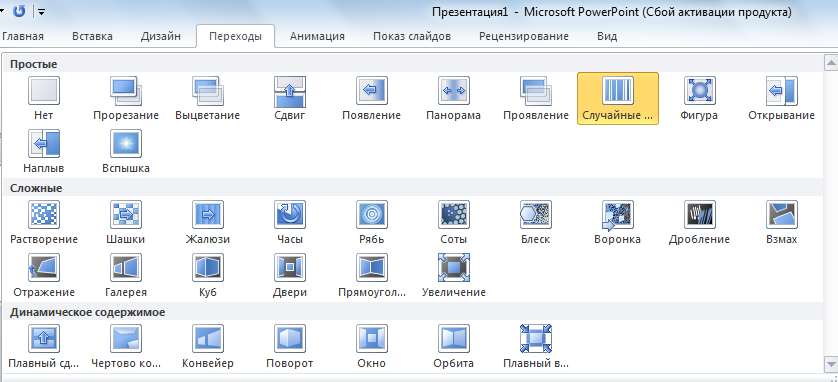Apply the Открывание transition
This screenshot has width=838, height=382.
pyautogui.click(x=781, y=98)
